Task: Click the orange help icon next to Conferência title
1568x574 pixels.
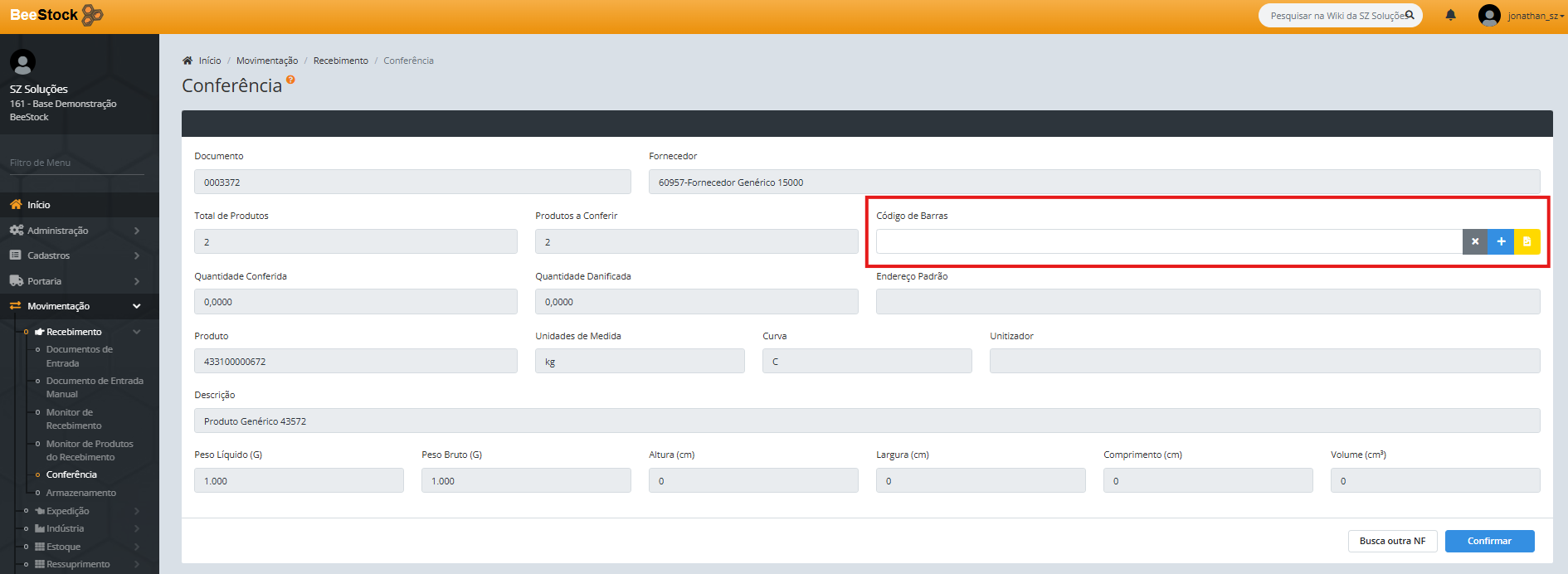Action: pos(290,80)
